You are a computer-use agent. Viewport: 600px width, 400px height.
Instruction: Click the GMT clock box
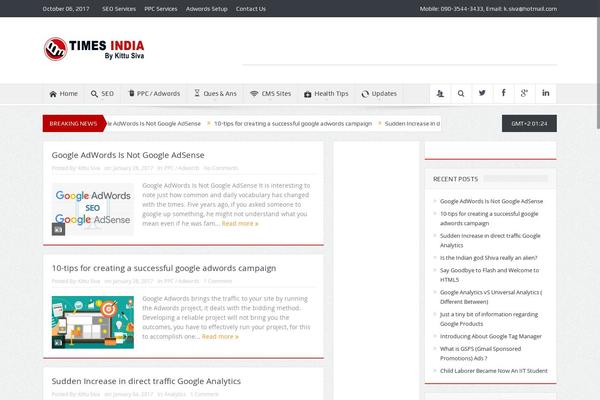click(x=529, y=124)
